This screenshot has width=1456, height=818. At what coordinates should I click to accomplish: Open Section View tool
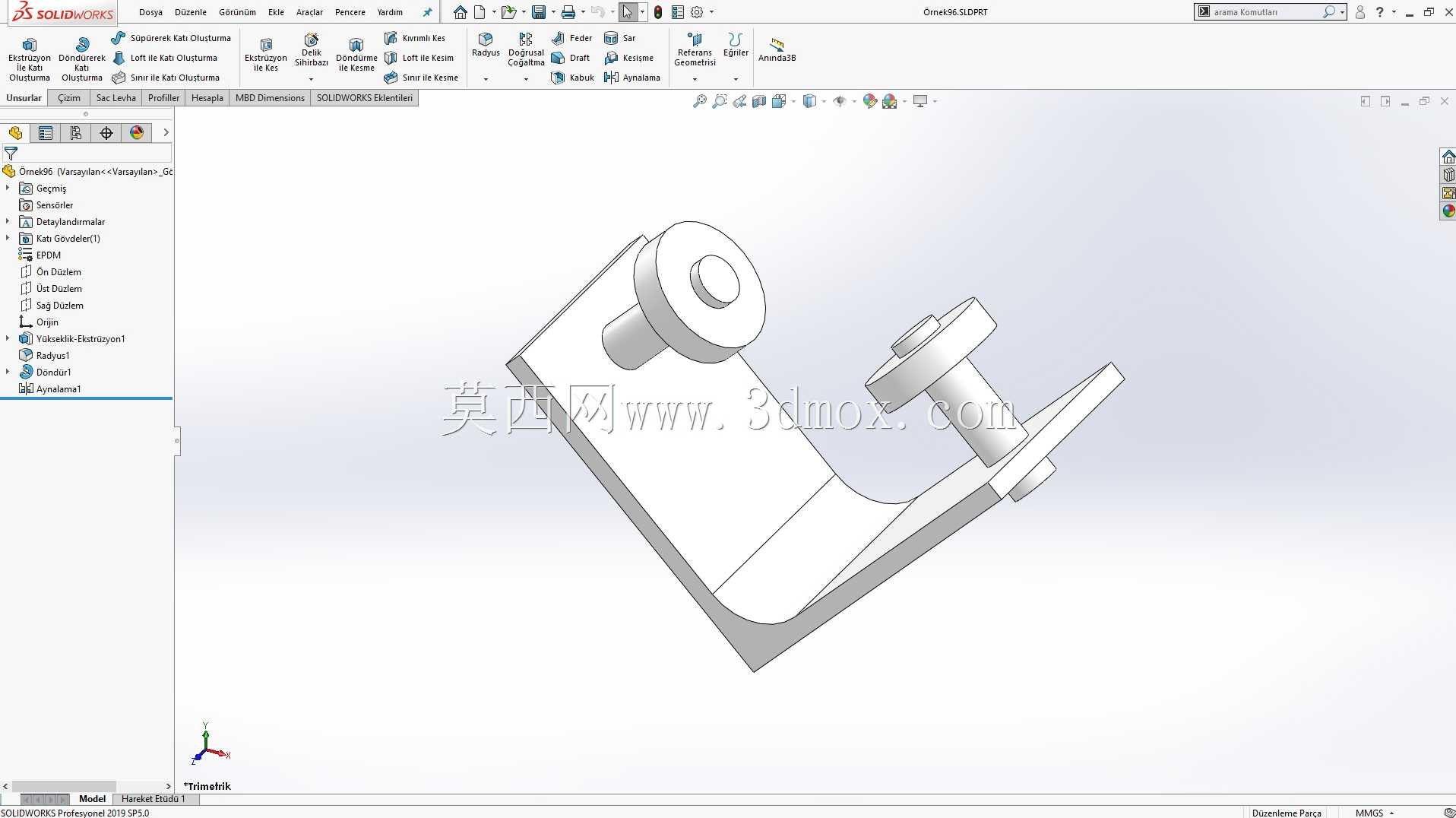pyautogui.click(x=759, y=101)
